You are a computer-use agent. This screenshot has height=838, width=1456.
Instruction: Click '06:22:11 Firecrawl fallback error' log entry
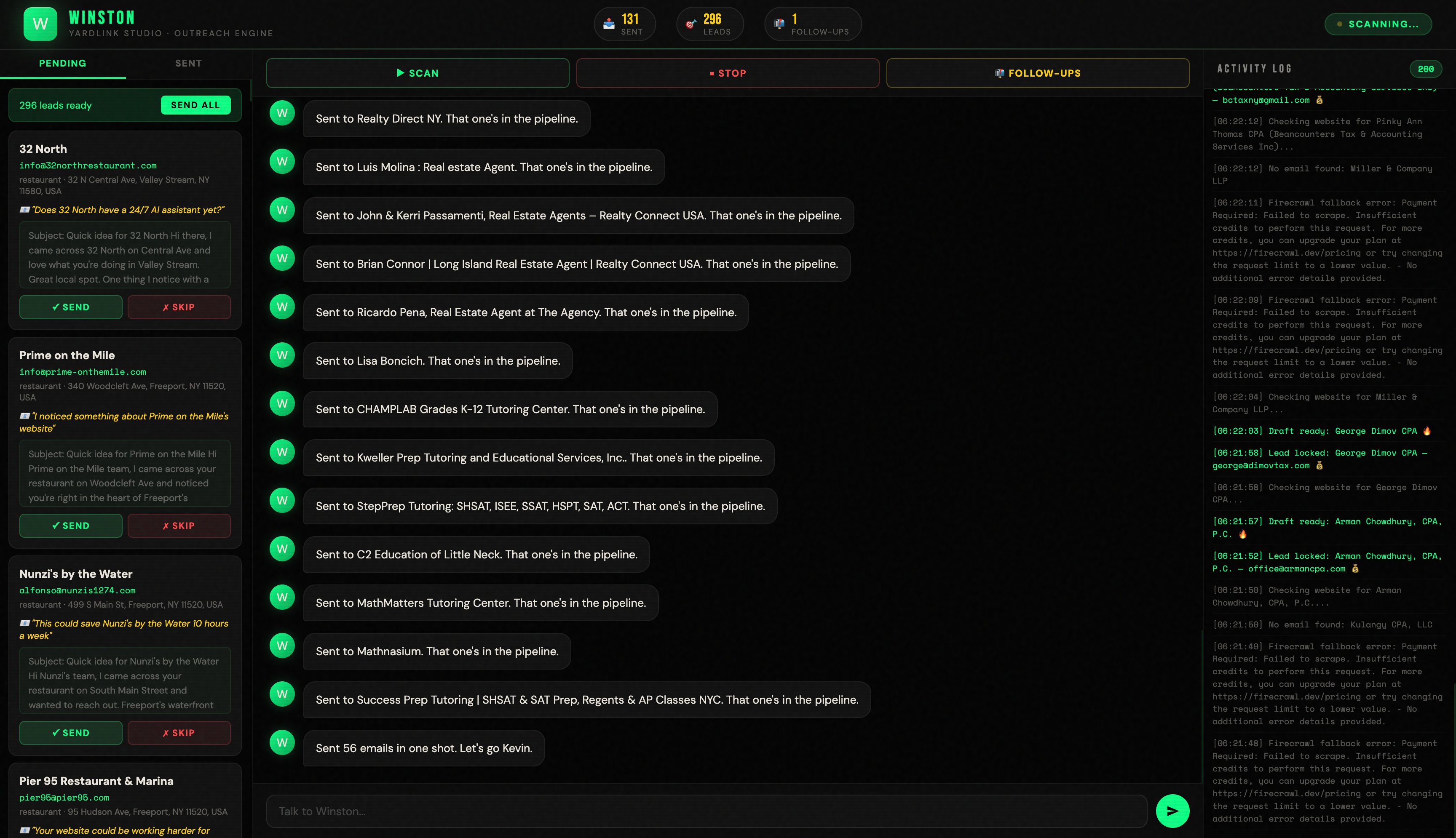pos(1327,240)
